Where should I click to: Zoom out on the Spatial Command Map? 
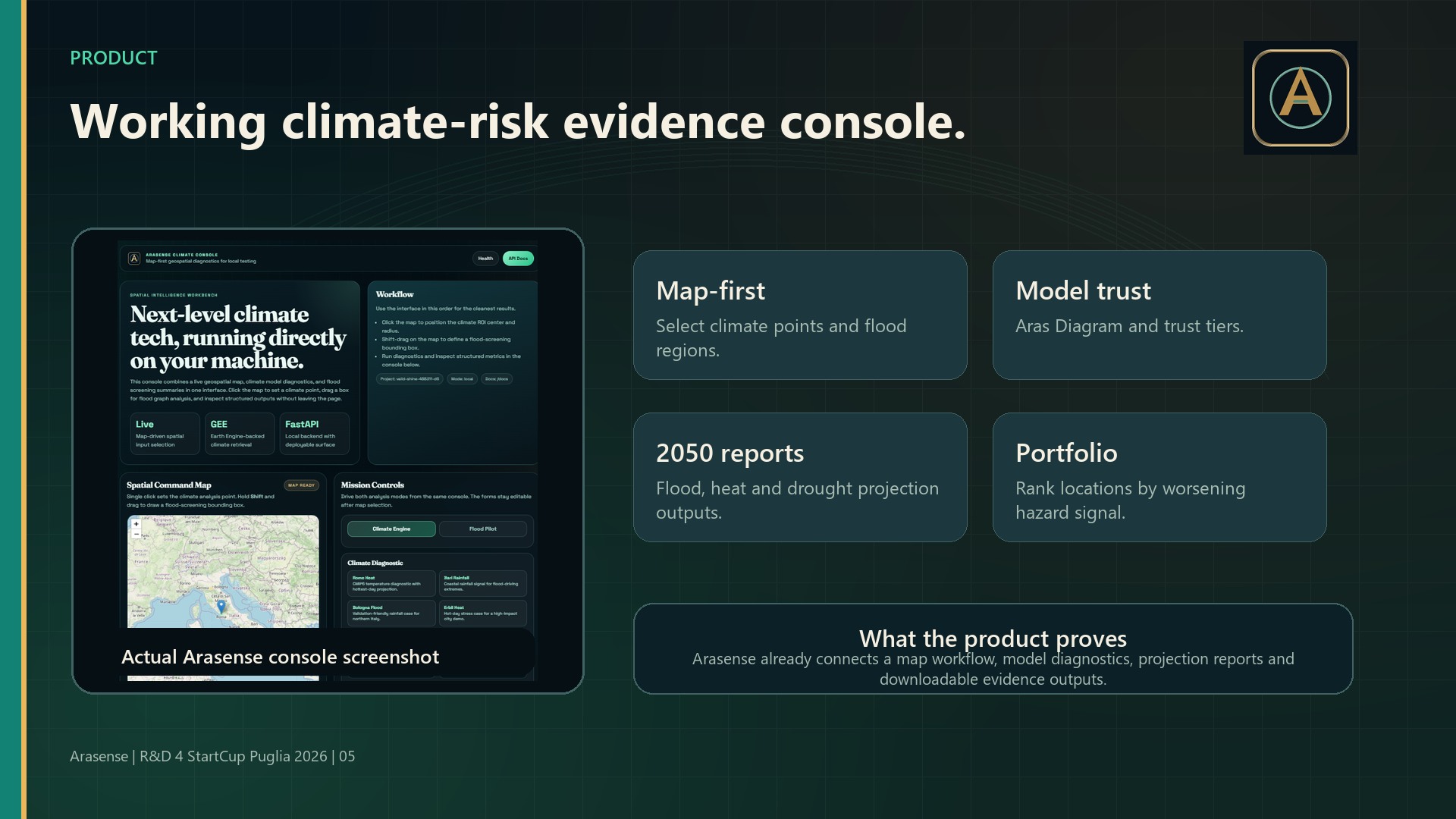click(x=136, y=534)
